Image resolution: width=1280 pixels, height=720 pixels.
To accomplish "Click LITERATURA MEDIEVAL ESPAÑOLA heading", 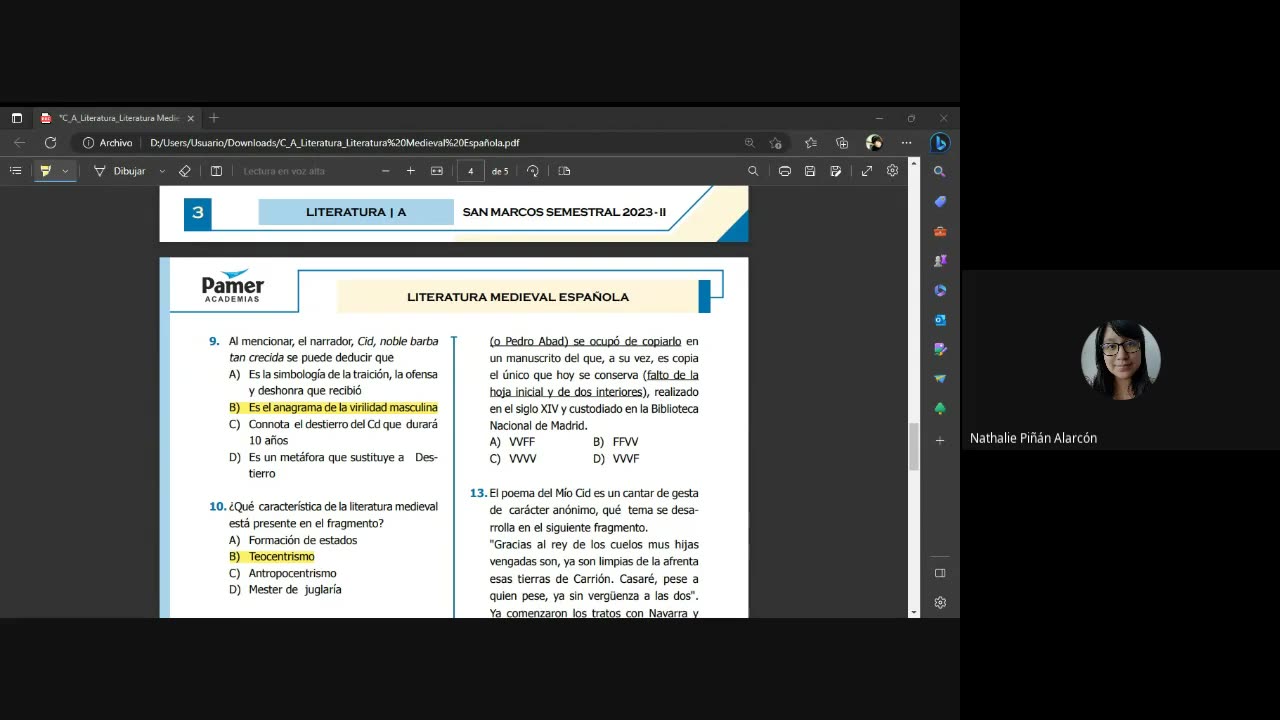I will (x=518, y=297).
